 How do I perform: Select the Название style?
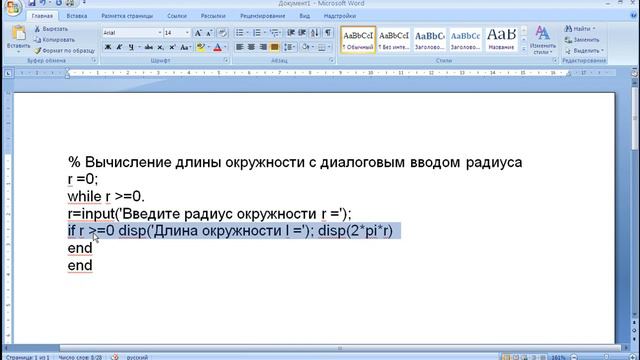coord(501,40)
